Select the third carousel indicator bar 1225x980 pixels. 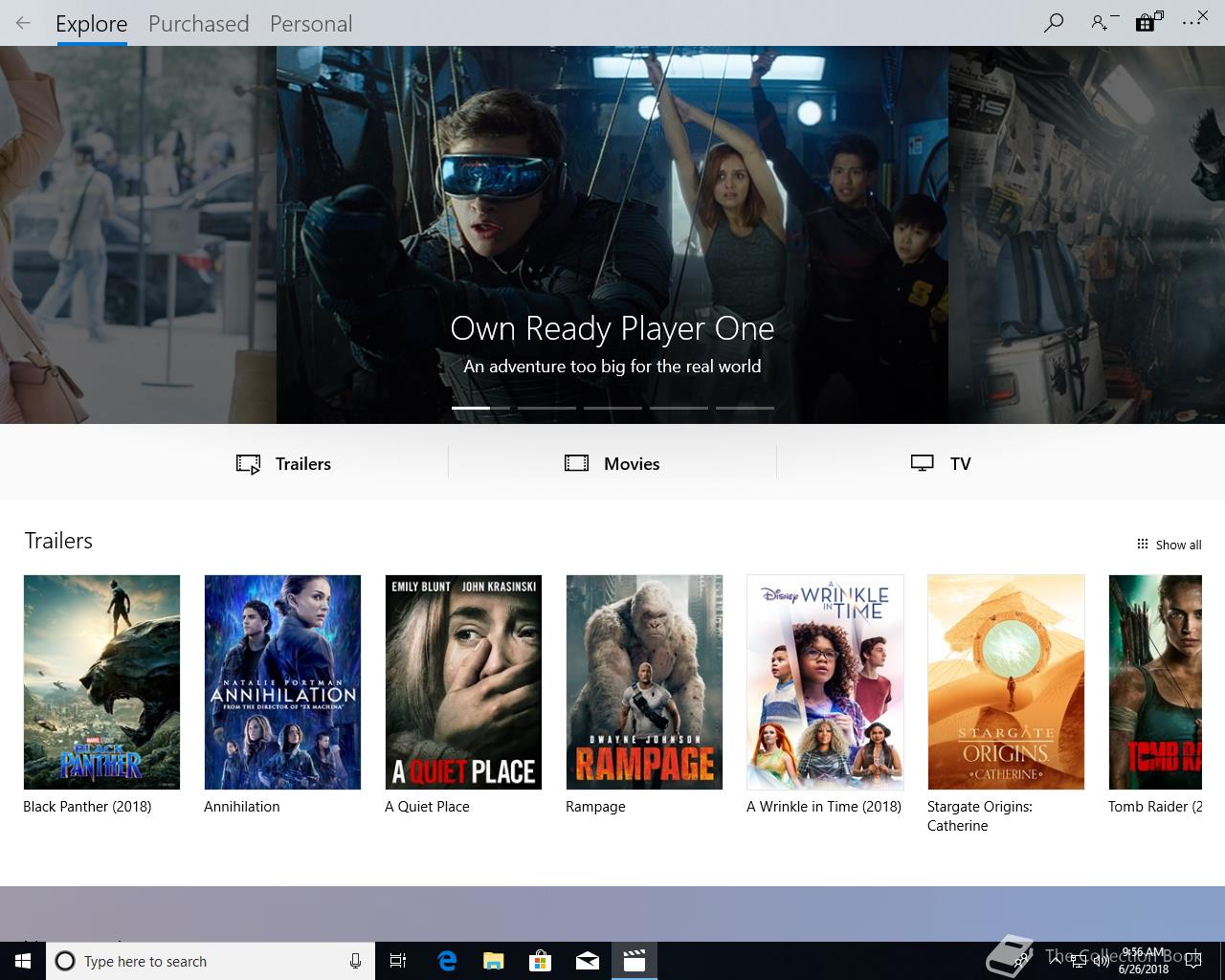(x=612, y=408)
